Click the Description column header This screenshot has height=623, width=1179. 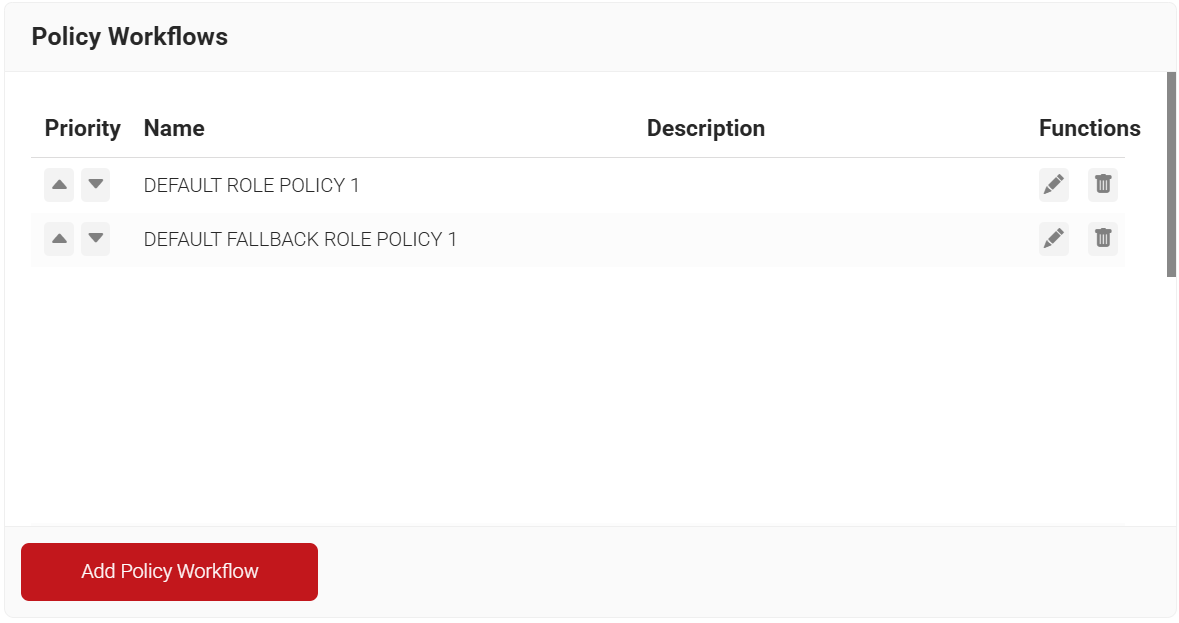(x=705, y=129)
